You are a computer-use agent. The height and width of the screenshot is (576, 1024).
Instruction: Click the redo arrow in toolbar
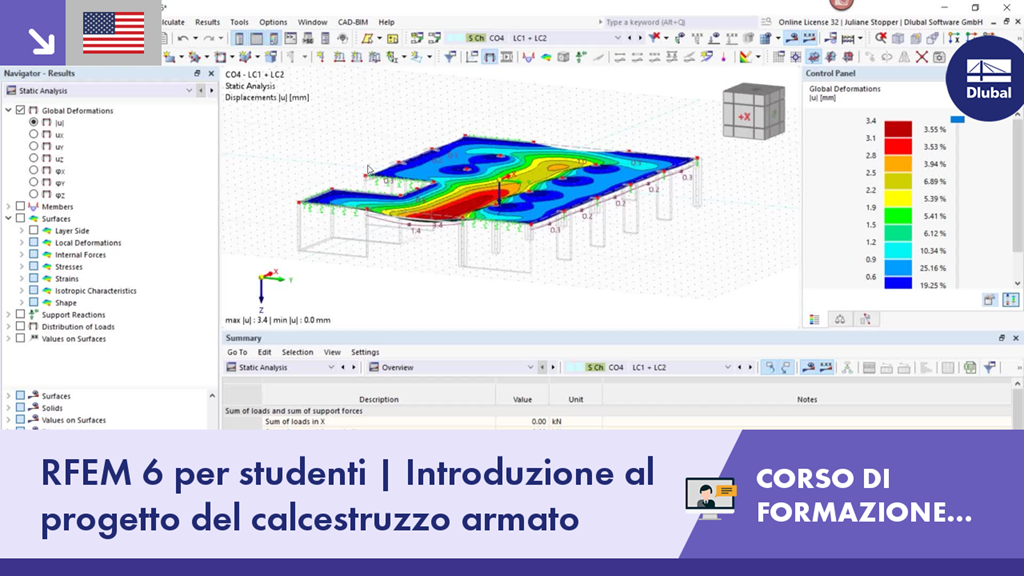coord(208,39)
